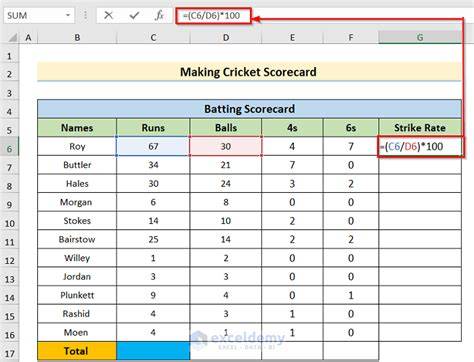The image size is (474, 362).
Task: Click the orange Total cell
Action: (x=77, y=351)
